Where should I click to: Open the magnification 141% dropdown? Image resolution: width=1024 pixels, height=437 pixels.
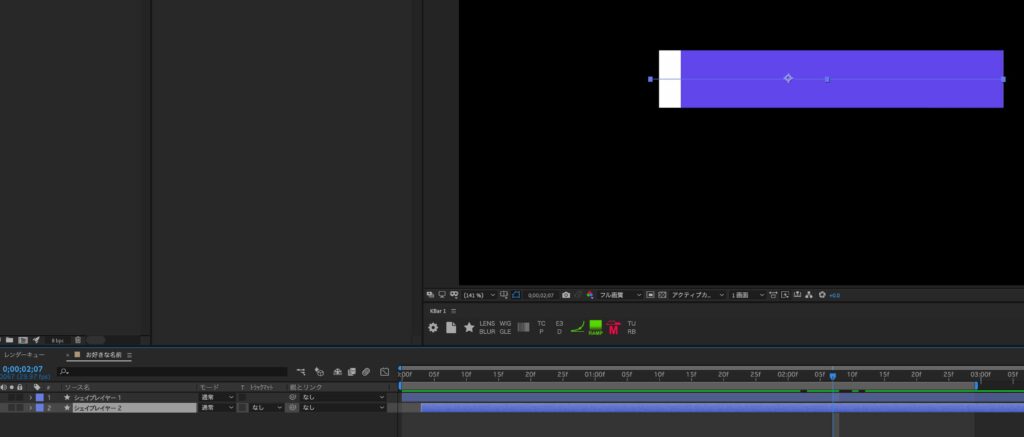pyautogui.click(x=480, y=295)
